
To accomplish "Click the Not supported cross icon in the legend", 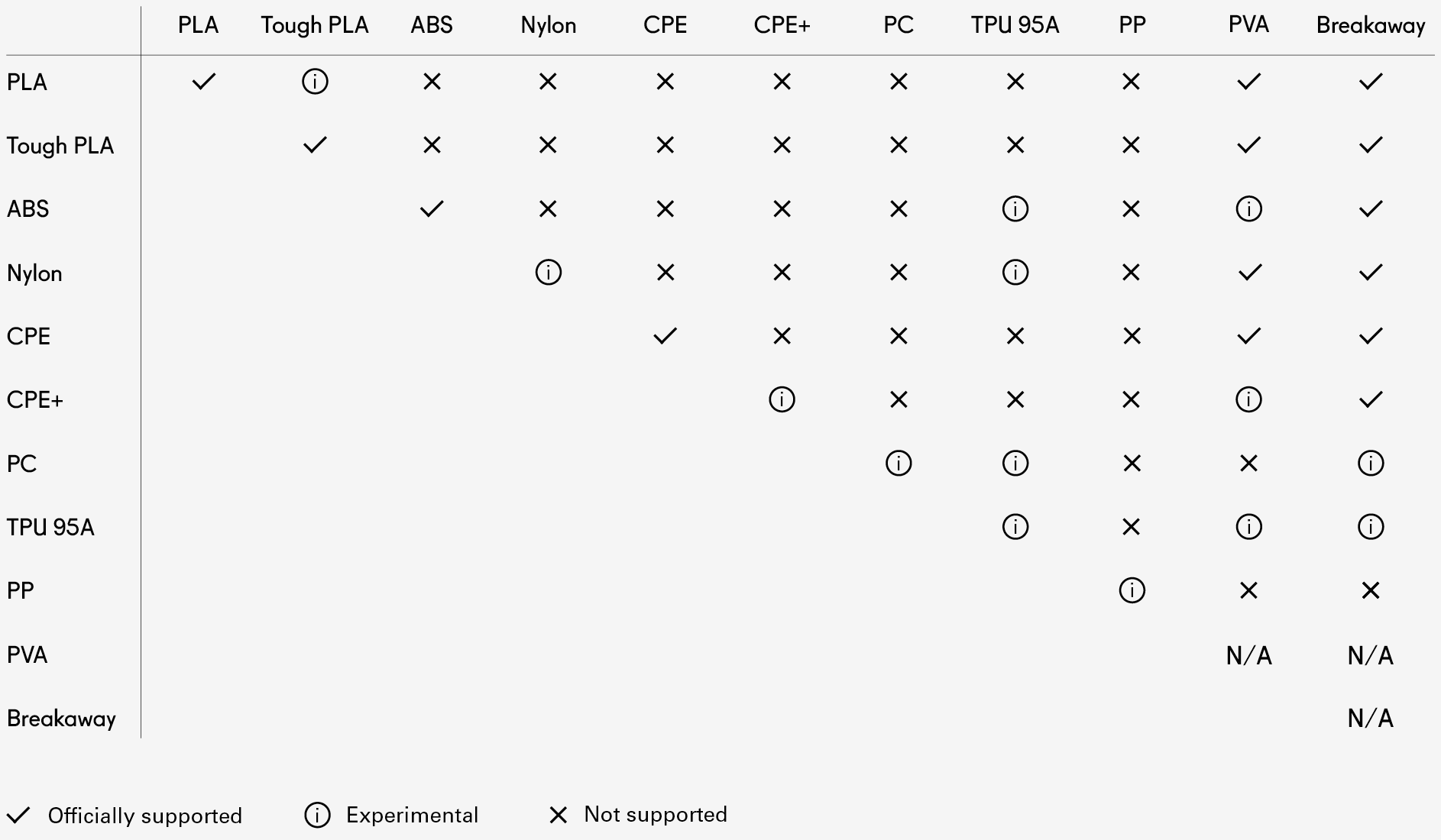I will click(559, 815).
